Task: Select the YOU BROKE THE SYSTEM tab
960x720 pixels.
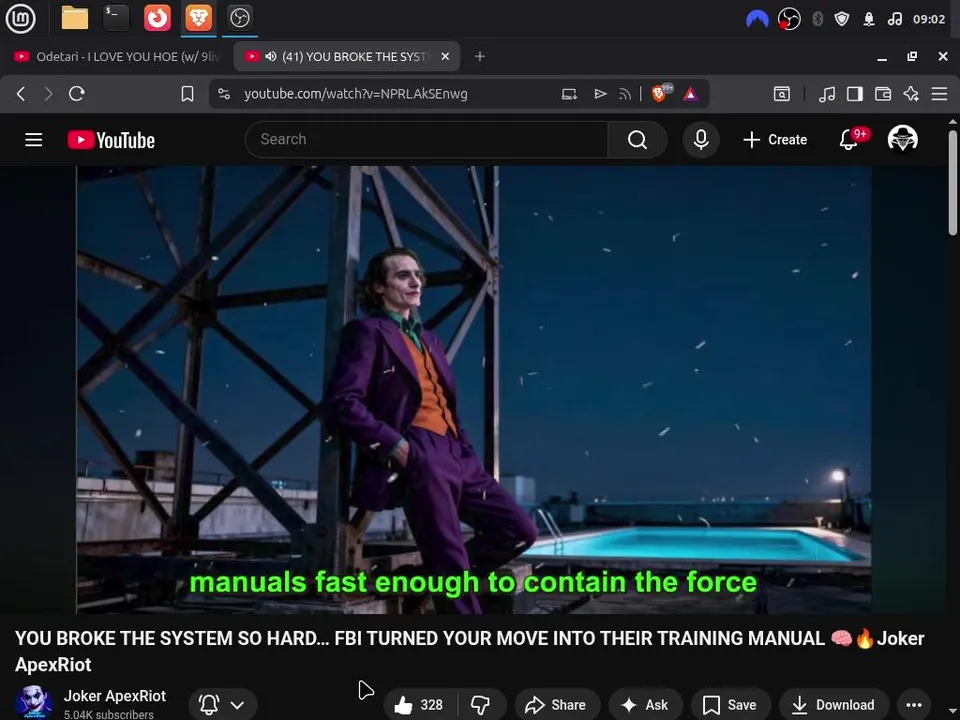Action: click(x=346, y=56)
